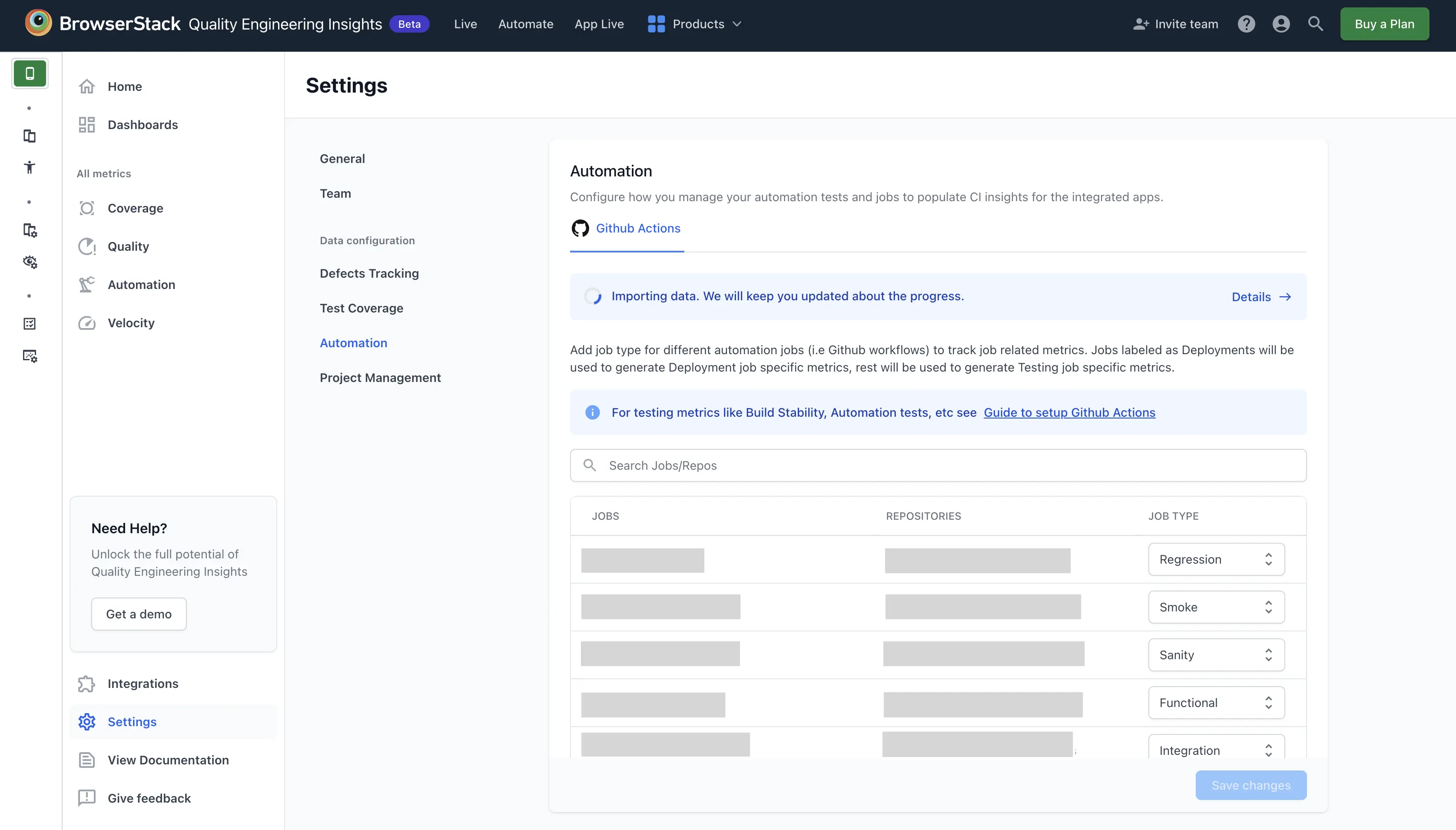Select Automation under Data configuration
The width and height of the screenshot is (1456, 830).
click(353, 342)
